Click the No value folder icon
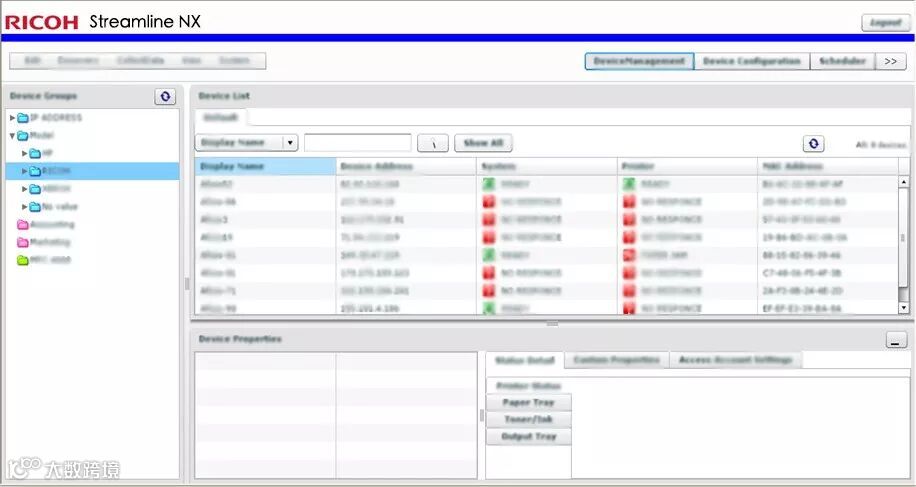This screenshot has height=487, width=916. pyautogui.click(x=35, y=207)
